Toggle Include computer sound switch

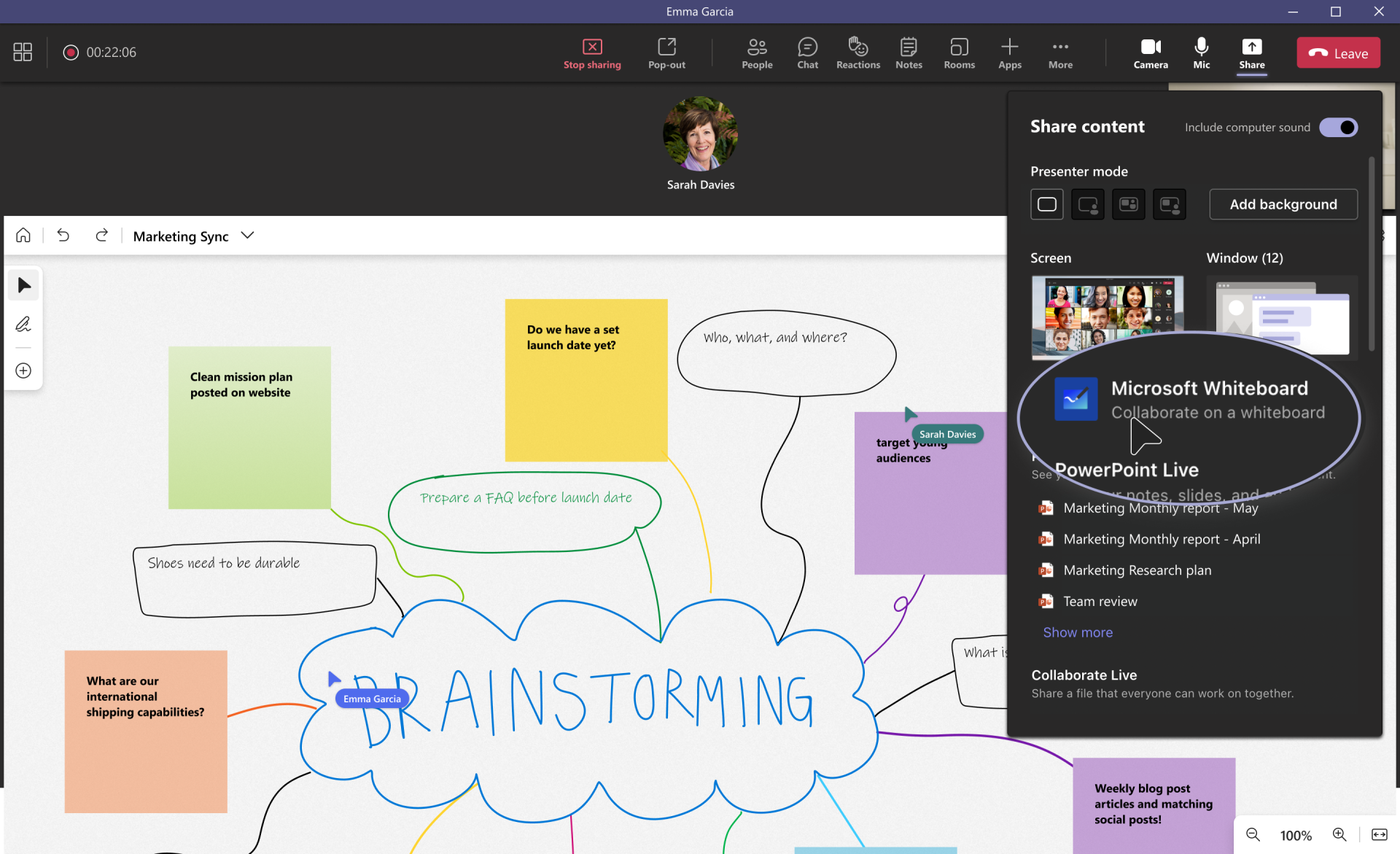[1338, 128]
